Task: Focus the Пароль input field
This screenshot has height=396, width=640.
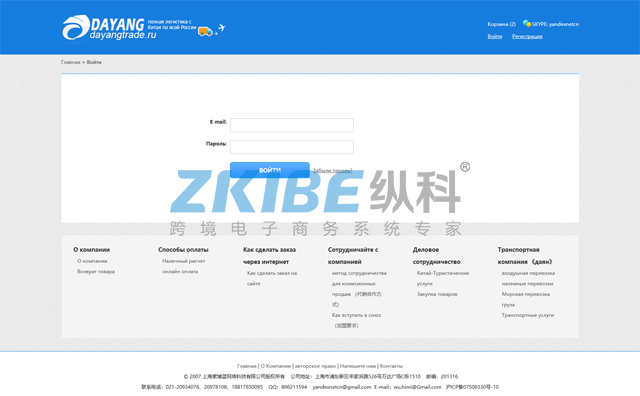Action: click(292, 147)
